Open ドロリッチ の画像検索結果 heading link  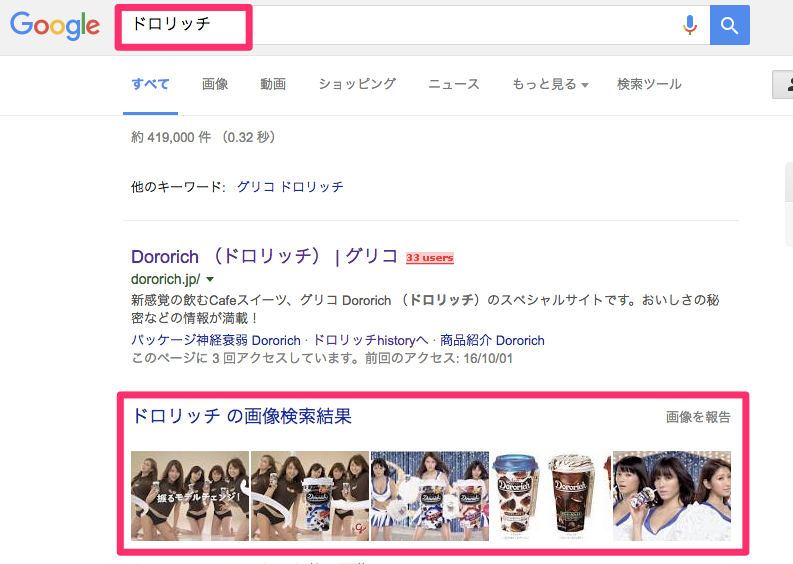click(x=241, y=416)
